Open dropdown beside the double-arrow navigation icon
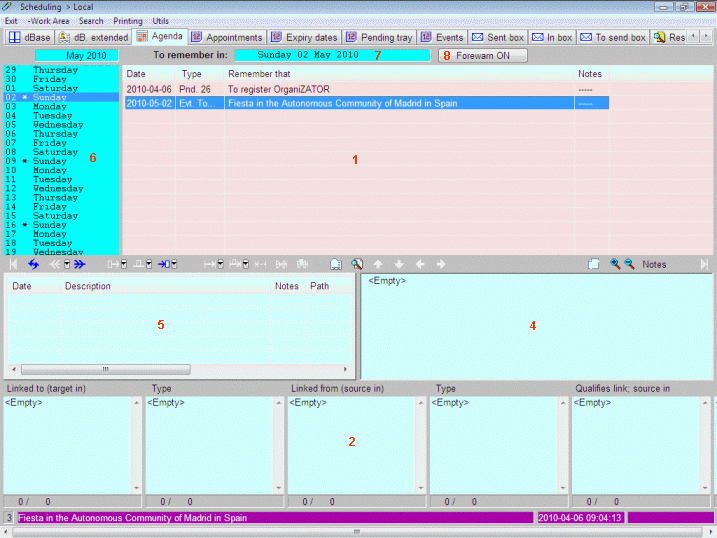This screenshot has width=717, height=538. click(x=66, y=264)
